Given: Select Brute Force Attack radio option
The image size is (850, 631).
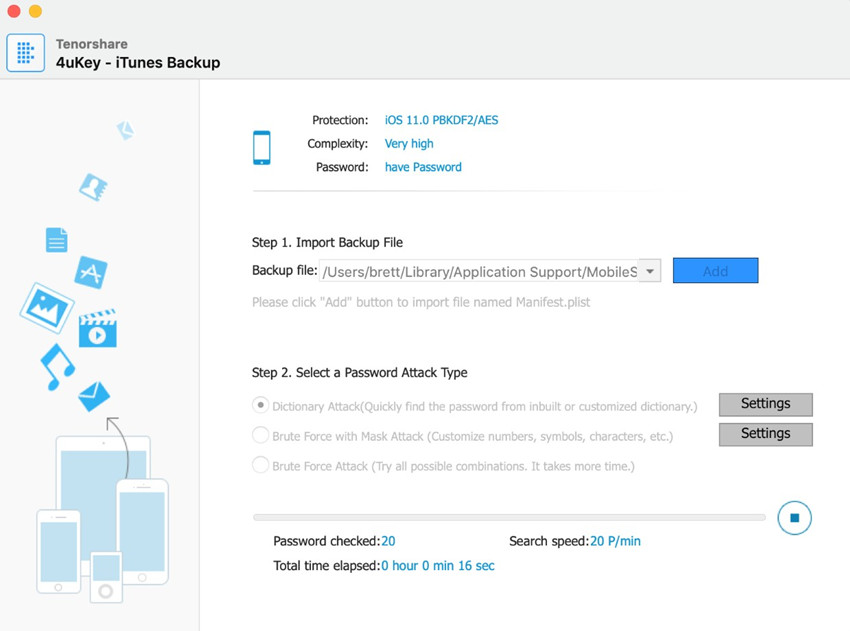Looking at the screenshot, I should [x=261, y=465].
